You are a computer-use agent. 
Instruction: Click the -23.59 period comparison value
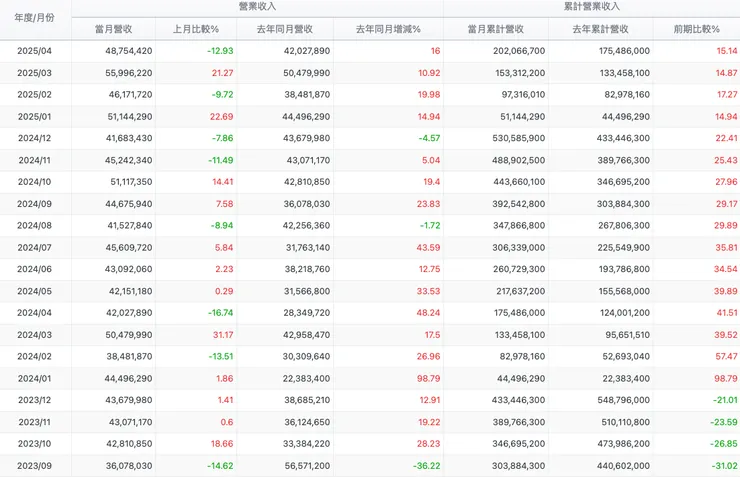pyautogui.click(x=723, y=422)
